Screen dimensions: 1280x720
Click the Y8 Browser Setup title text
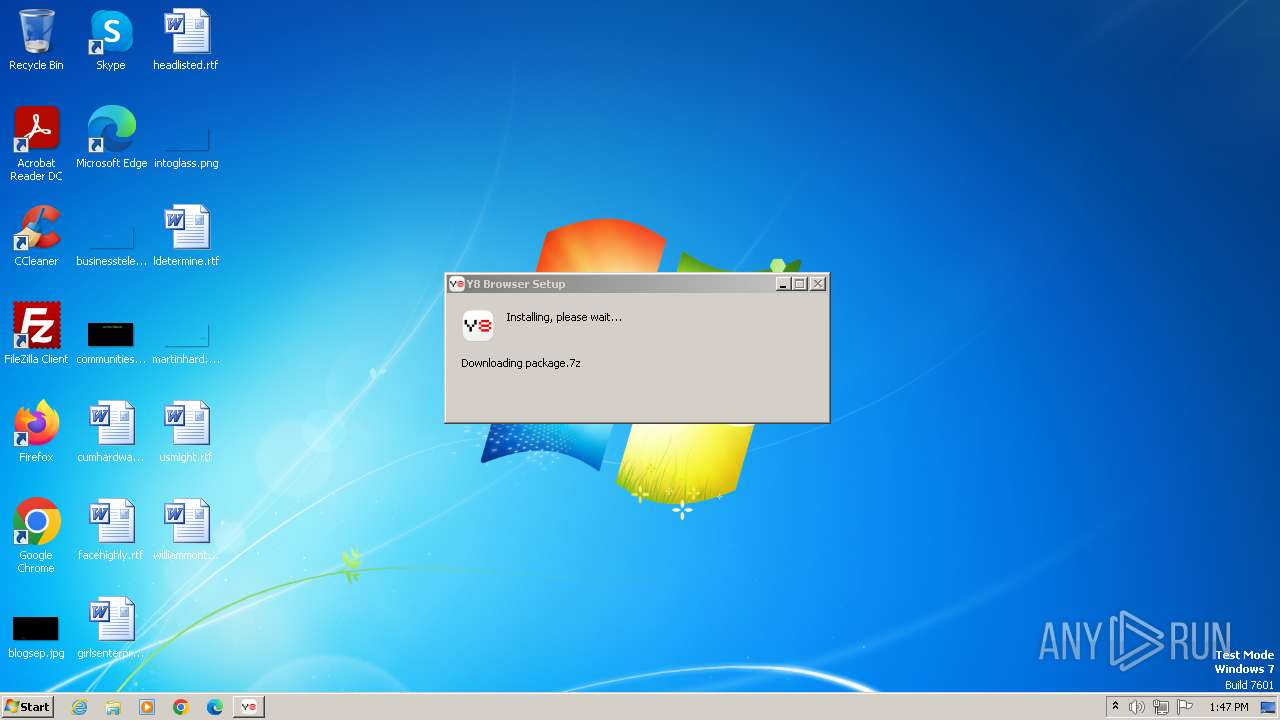tap(516, 284)
